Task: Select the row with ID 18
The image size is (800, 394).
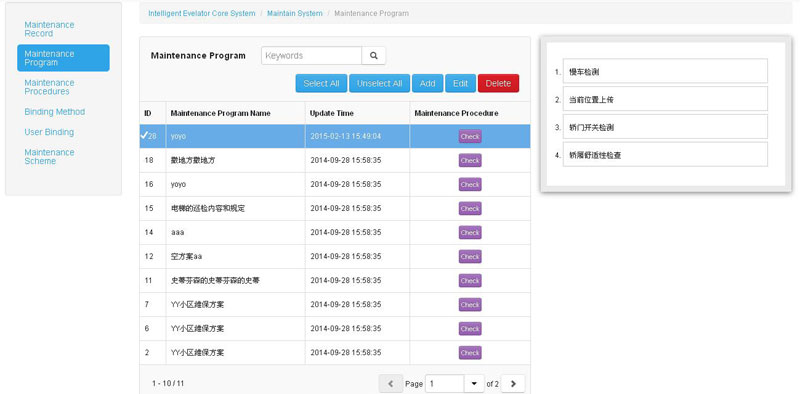Action: pos(335,160)
